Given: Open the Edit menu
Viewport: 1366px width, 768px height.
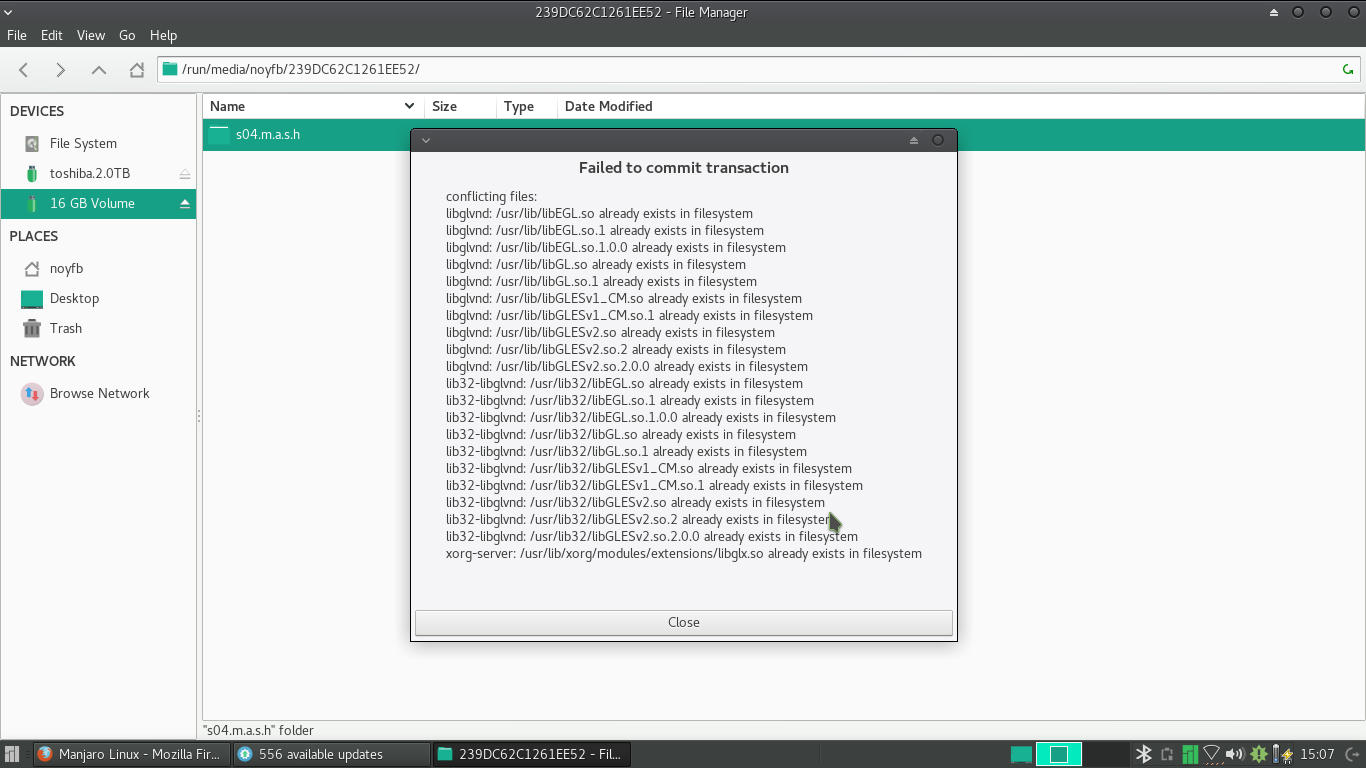Looking at the screenshot, I should click(52, 35).
